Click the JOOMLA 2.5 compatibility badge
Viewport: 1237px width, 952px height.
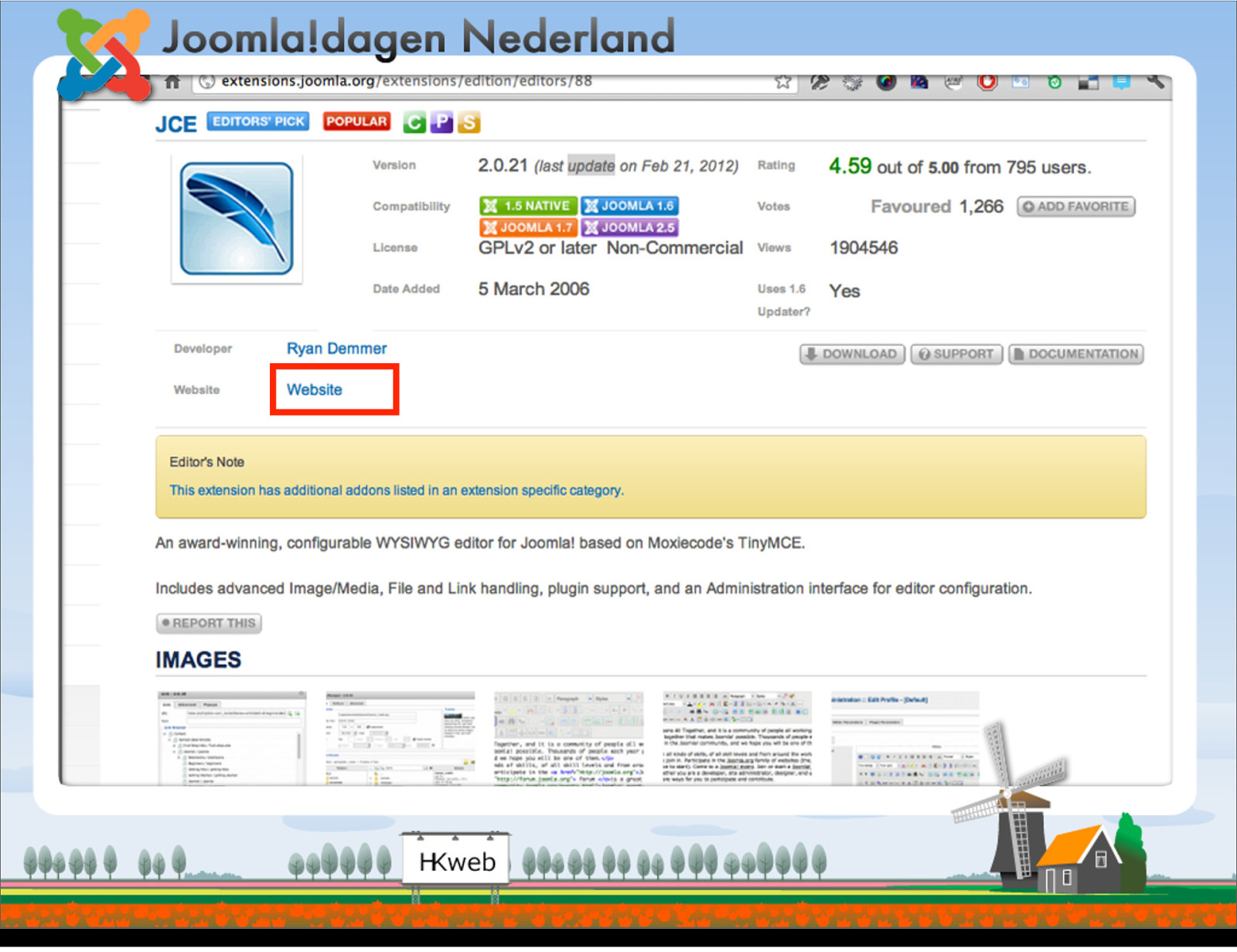629,227
